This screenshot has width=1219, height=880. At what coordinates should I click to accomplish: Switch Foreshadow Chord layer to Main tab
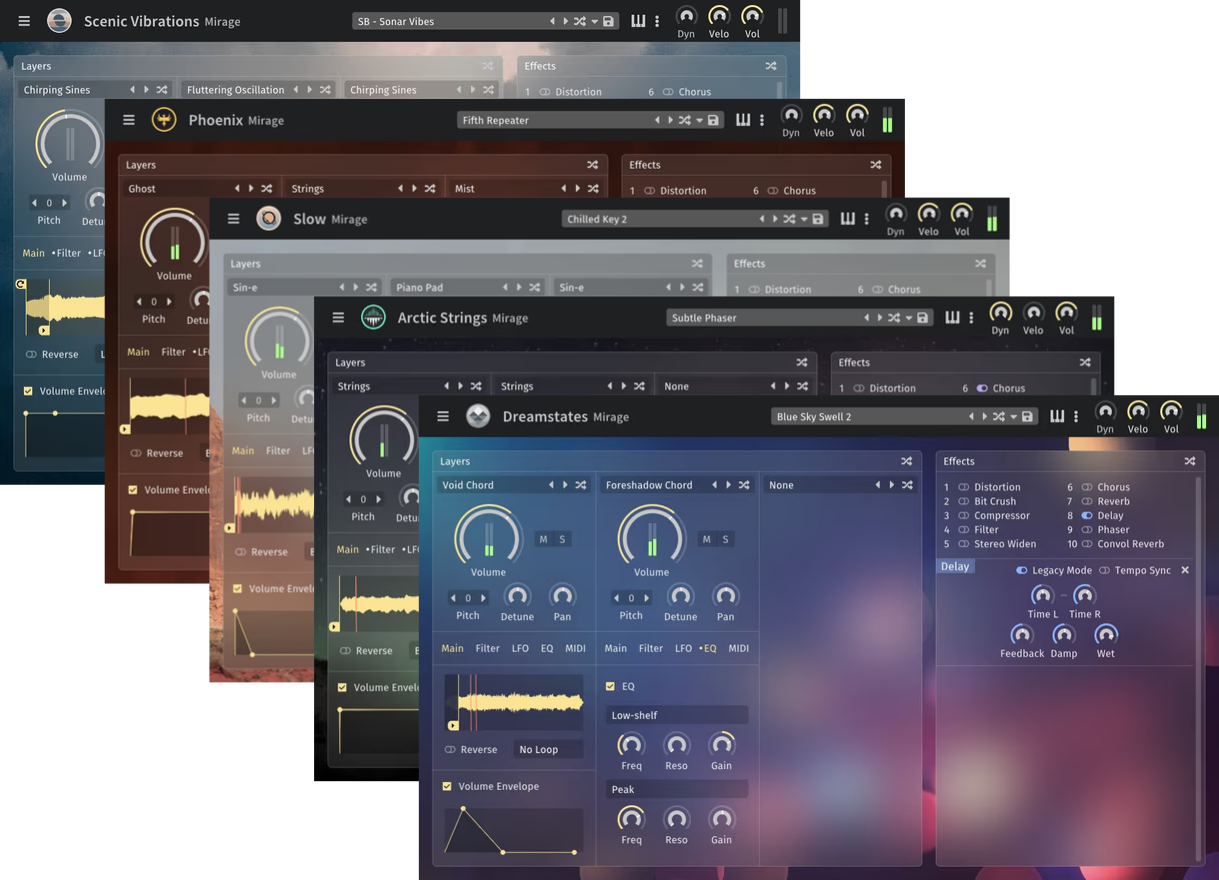tap(616, 648)
